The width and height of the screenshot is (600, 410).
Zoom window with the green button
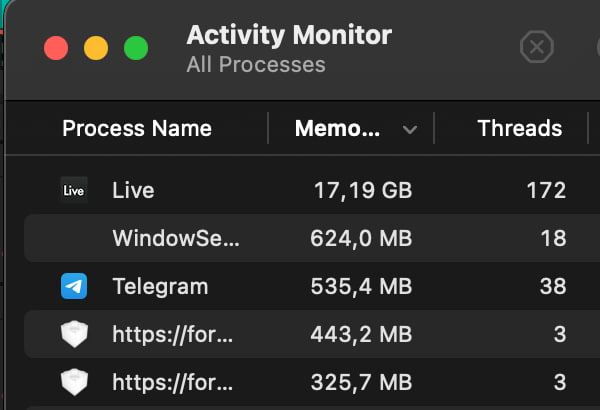[135, 48]
